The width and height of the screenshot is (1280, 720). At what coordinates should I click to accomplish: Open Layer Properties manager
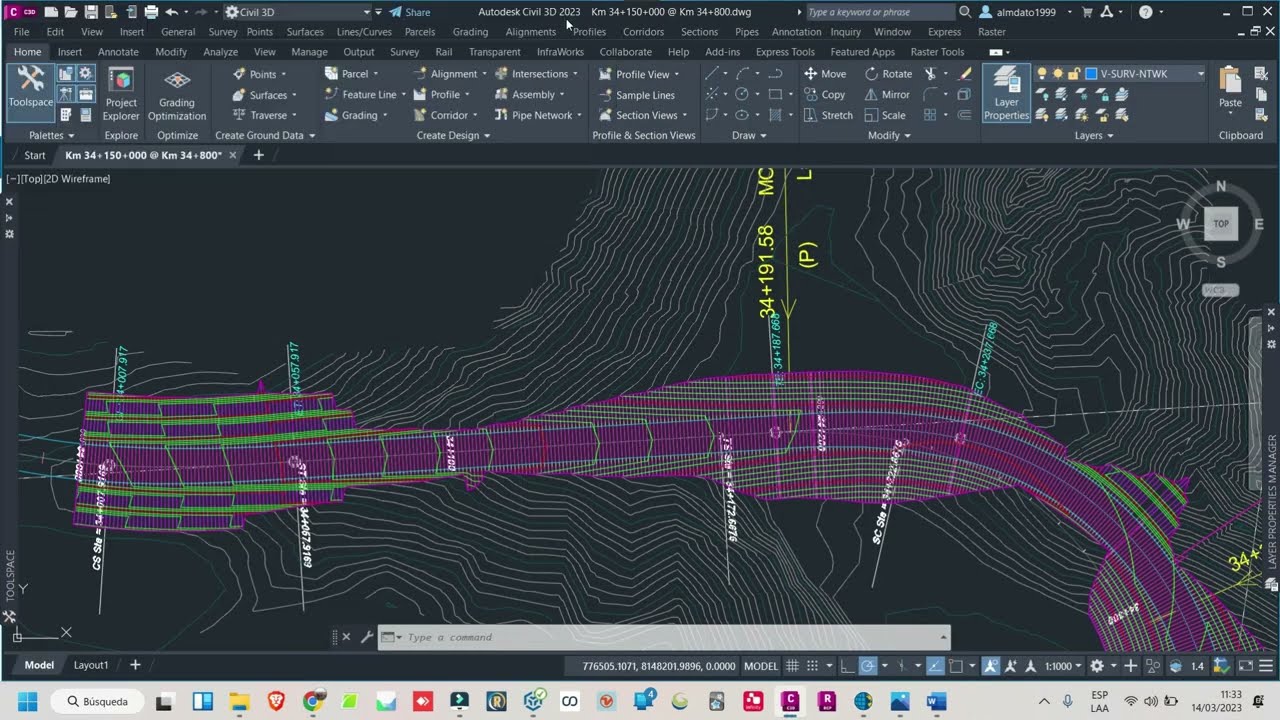click(1006, 93)
